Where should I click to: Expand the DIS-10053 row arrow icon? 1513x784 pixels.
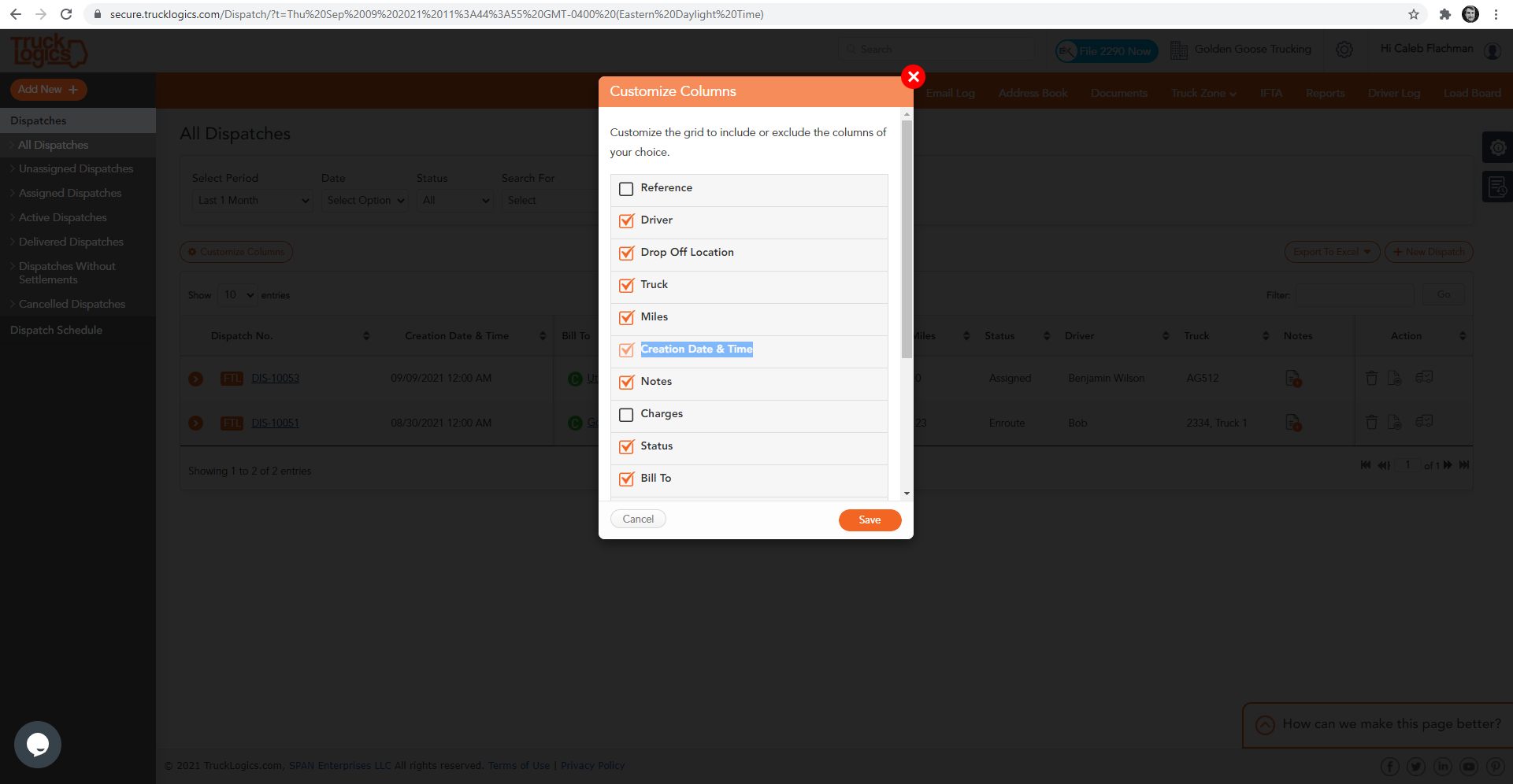coord(196,379)
